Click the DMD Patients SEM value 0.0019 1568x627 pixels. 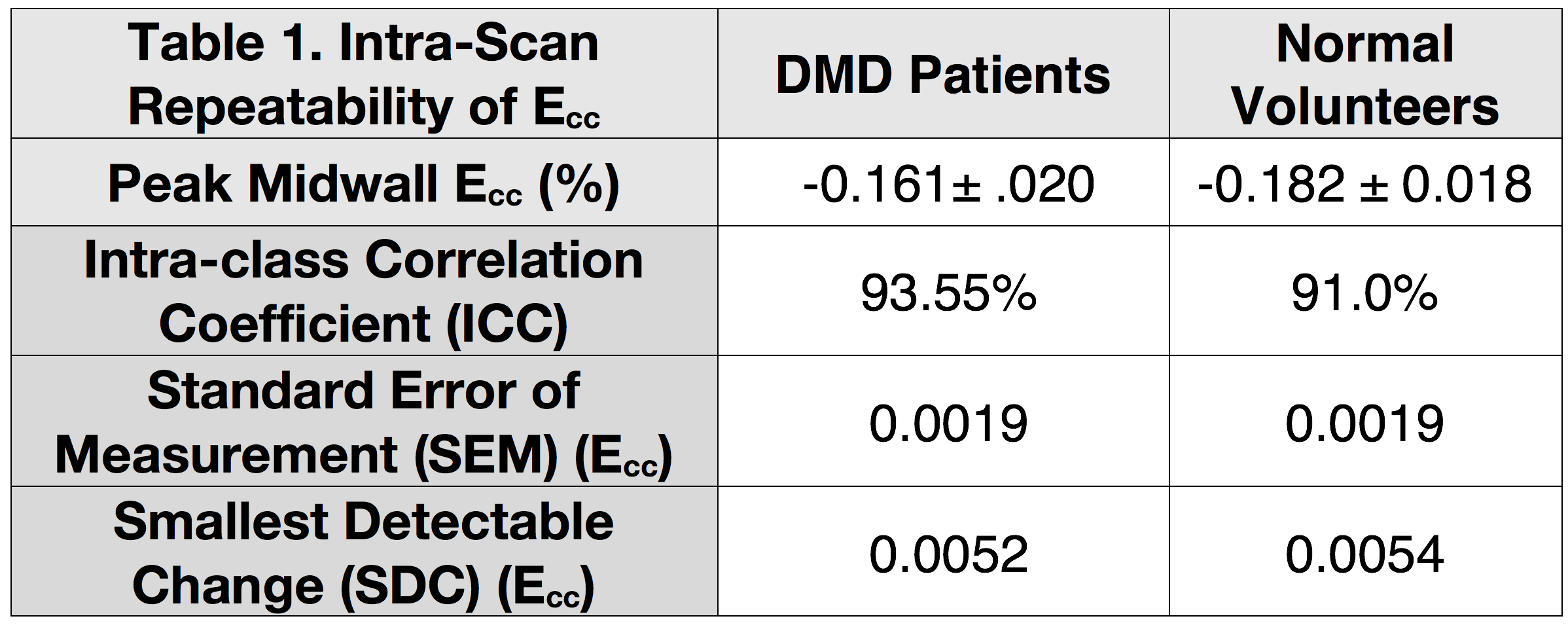coord(948,423)
